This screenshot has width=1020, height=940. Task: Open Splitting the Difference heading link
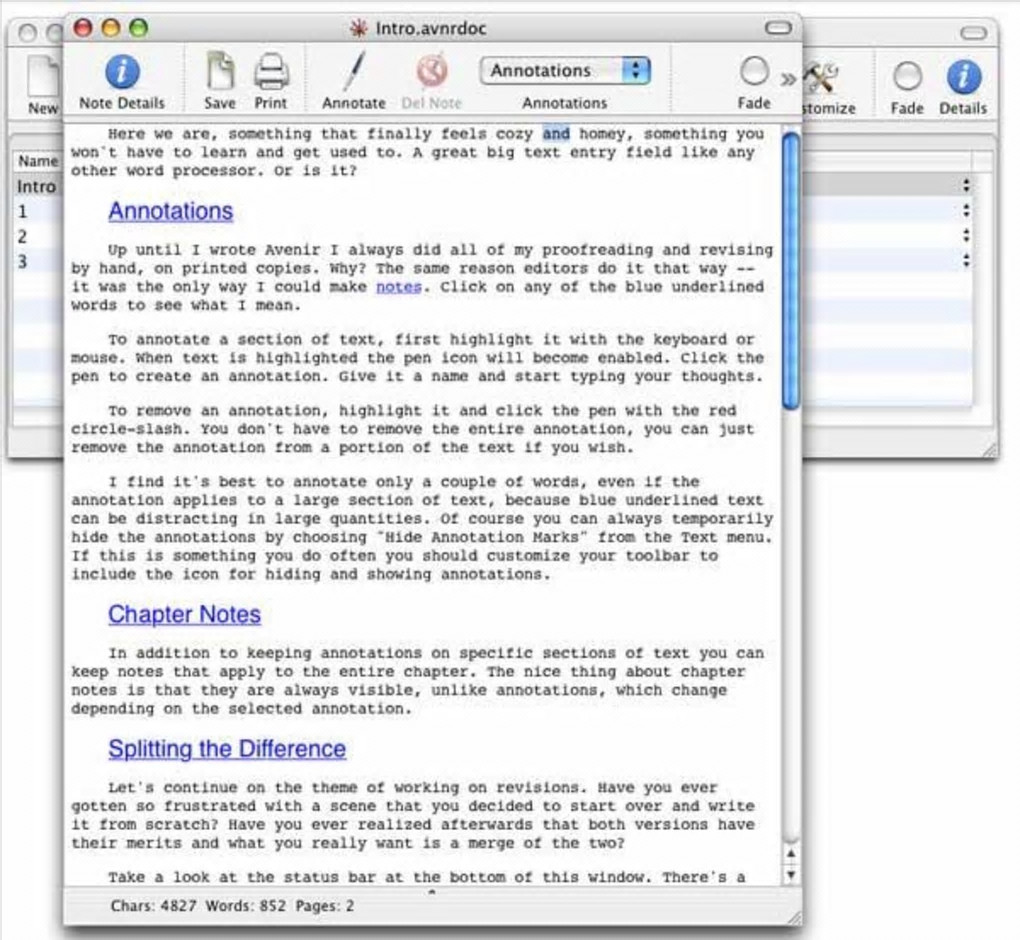tap(227, 749)
